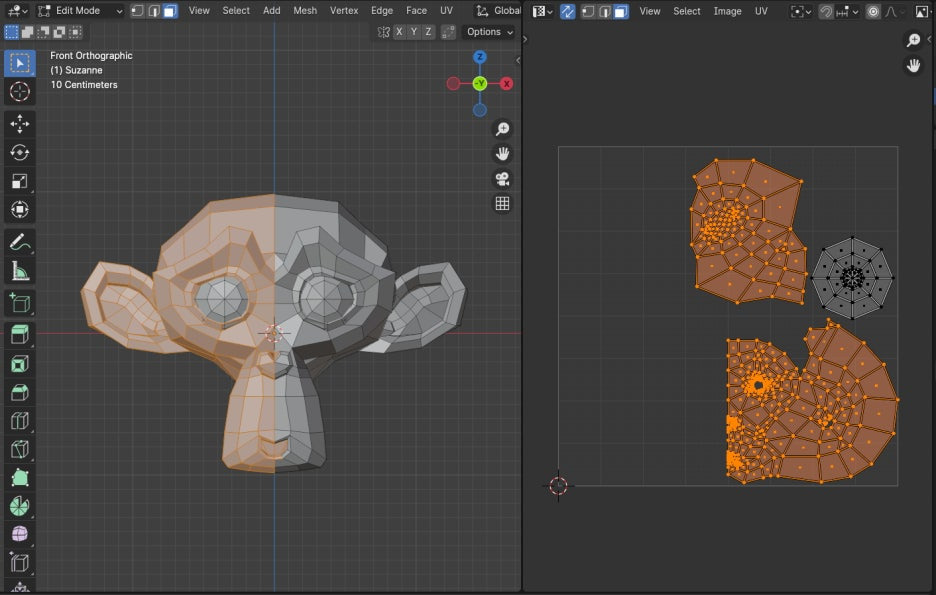Toggle camera view in 3D viewport
Screen dimensions: 936x595
503,179
